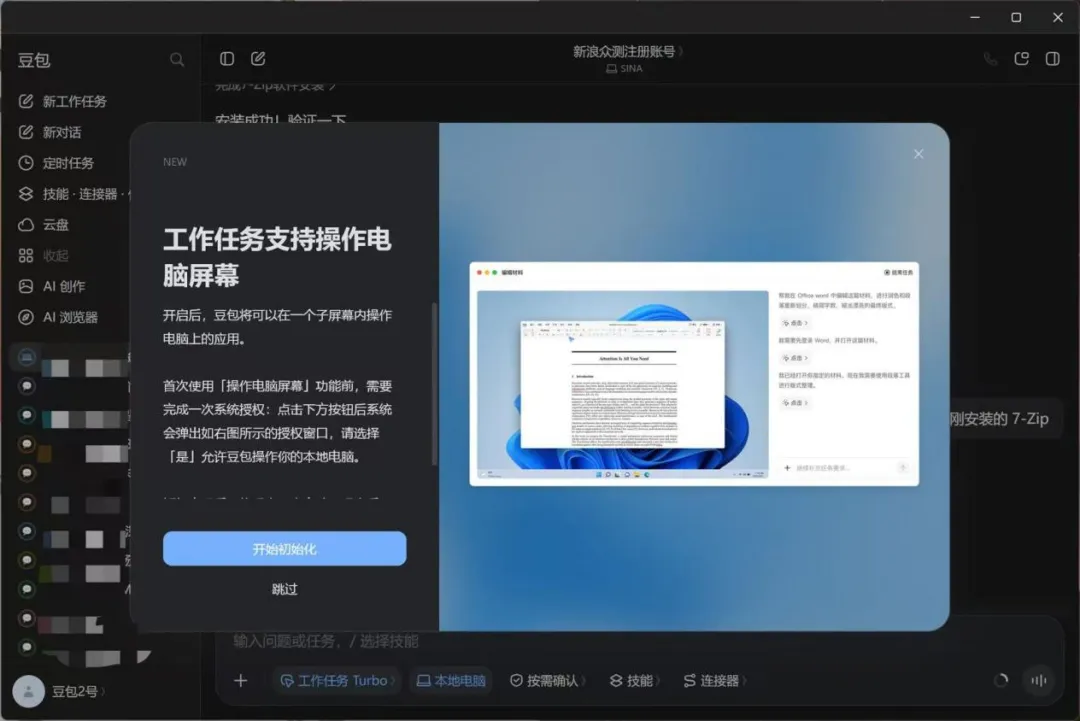Open 新工作任务 in the sidebar
1080x721 pixels.
(x=63, y=101)
